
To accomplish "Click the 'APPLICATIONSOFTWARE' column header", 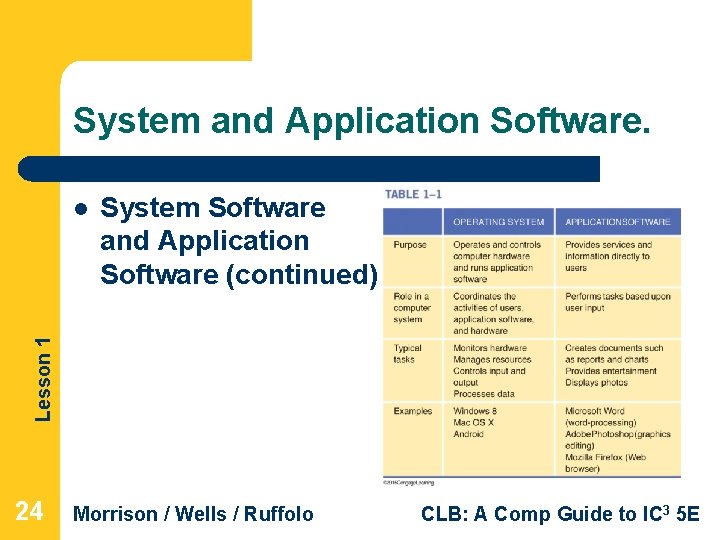I will tap(618, 222).
